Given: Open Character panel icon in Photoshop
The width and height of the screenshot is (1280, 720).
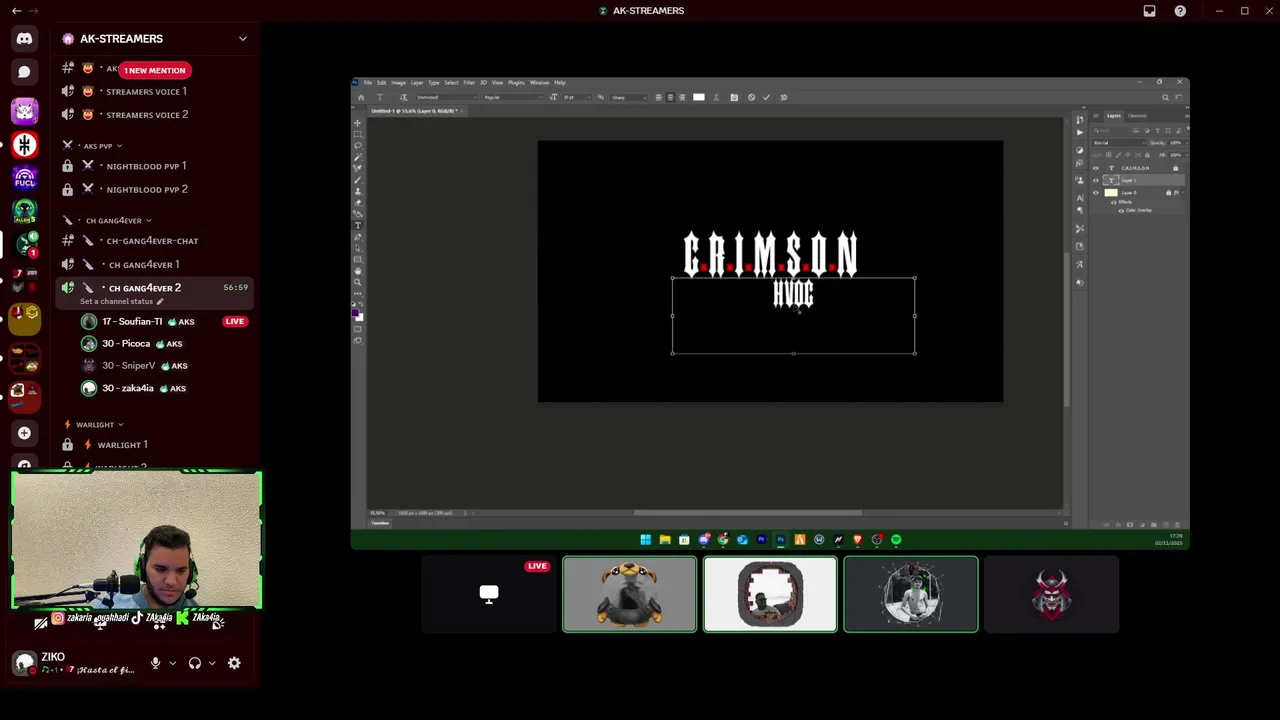Looking at the screenshot, I should [x=1080, y=198].
